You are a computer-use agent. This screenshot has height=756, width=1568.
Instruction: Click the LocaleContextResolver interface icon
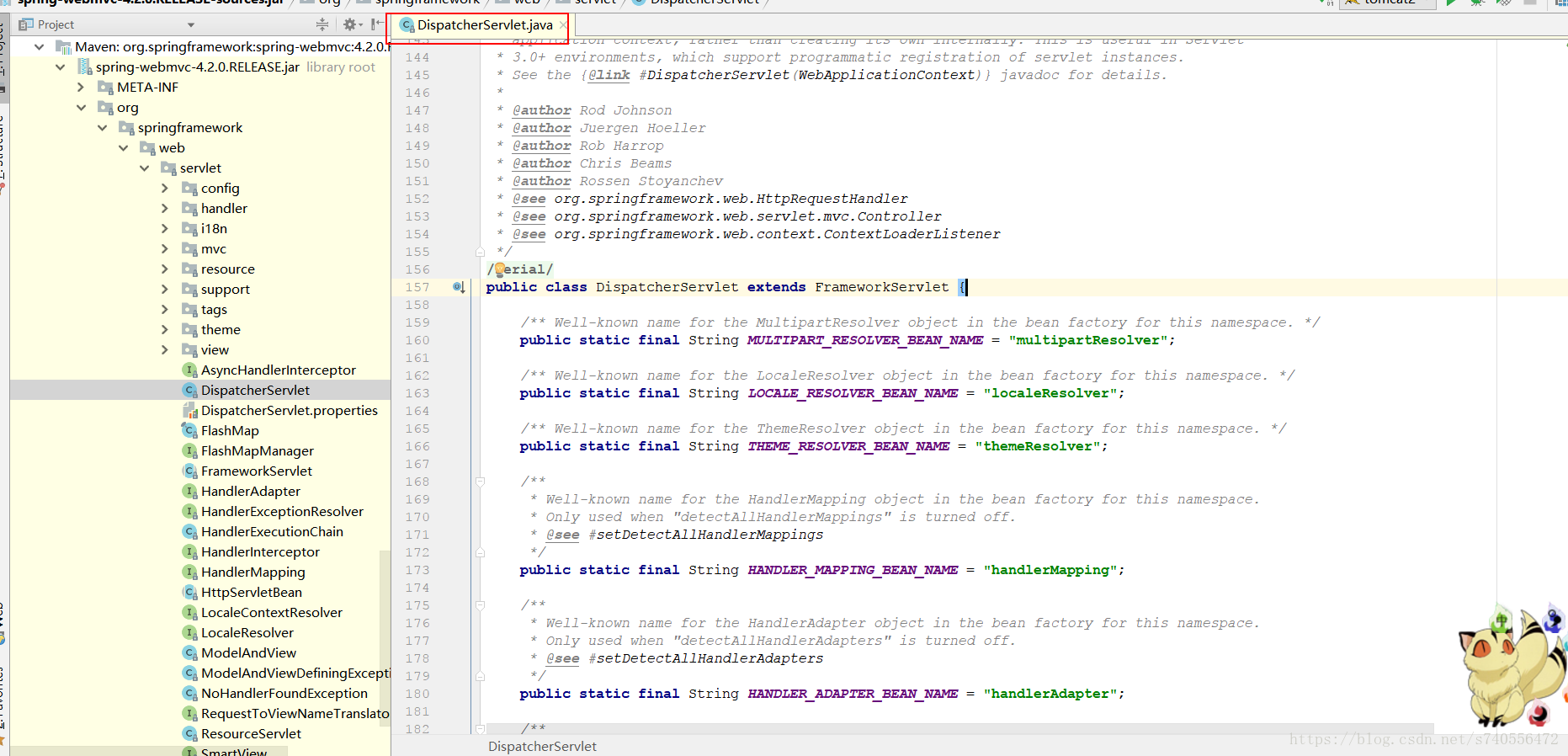click(x=190, y=613)
